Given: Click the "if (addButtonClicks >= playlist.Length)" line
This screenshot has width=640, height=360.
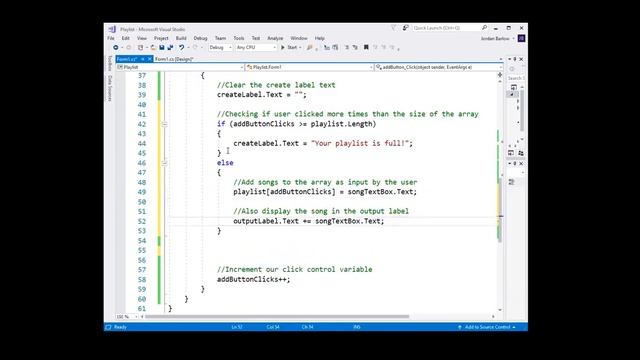Looking at the screenshot, I should [x=296, y=124].
